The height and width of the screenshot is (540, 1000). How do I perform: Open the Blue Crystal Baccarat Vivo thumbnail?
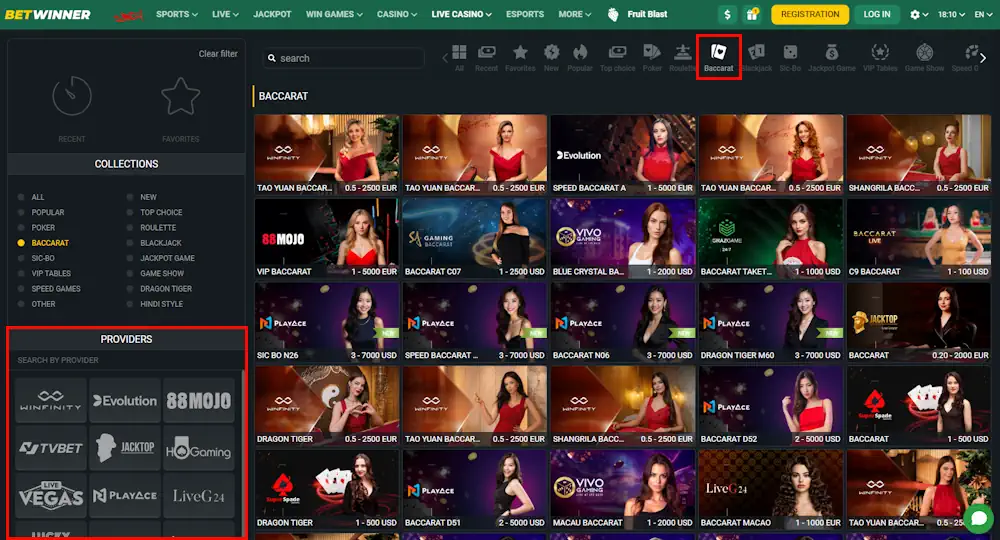point(623,238)
